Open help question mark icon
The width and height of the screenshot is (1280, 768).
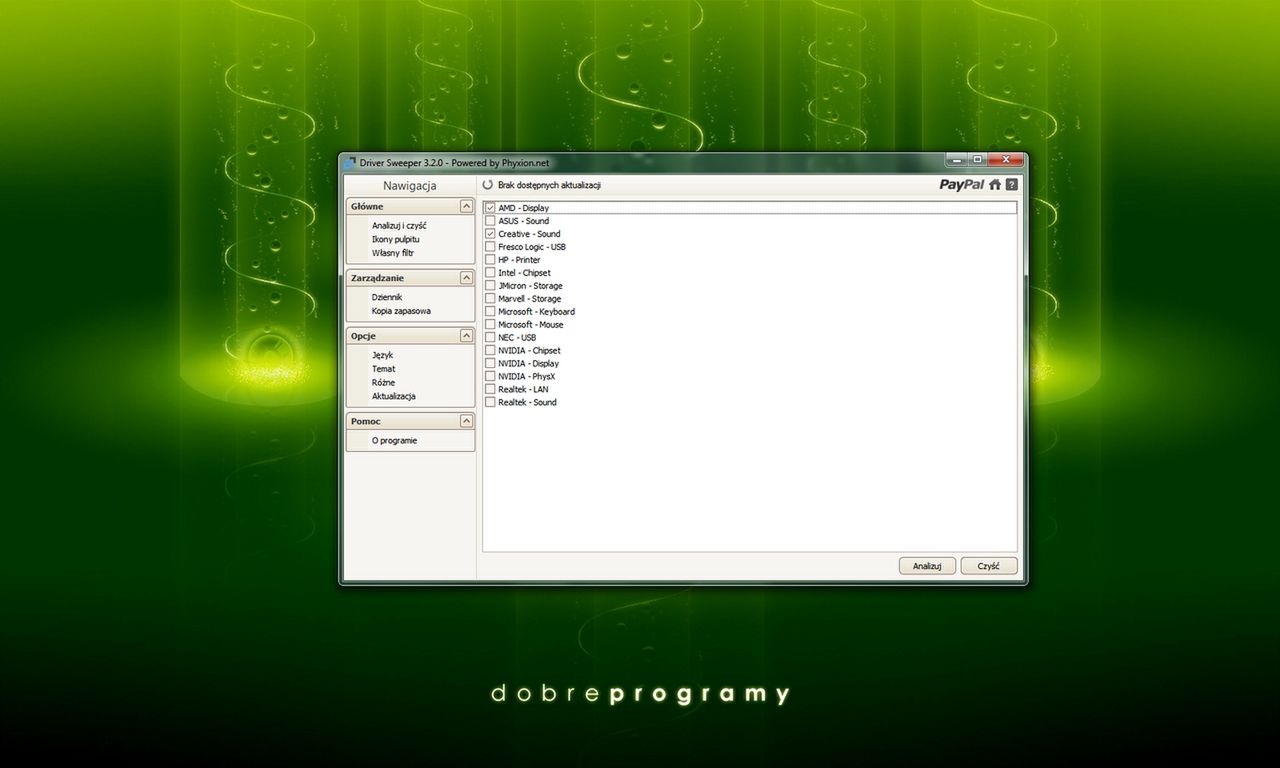coord(1012,185)
